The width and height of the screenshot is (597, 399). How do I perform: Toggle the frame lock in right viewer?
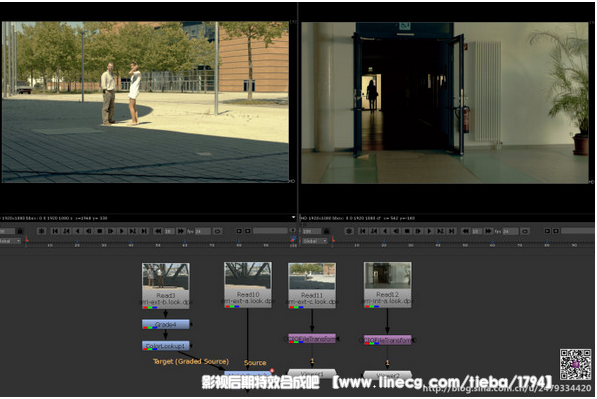(327, 231)
